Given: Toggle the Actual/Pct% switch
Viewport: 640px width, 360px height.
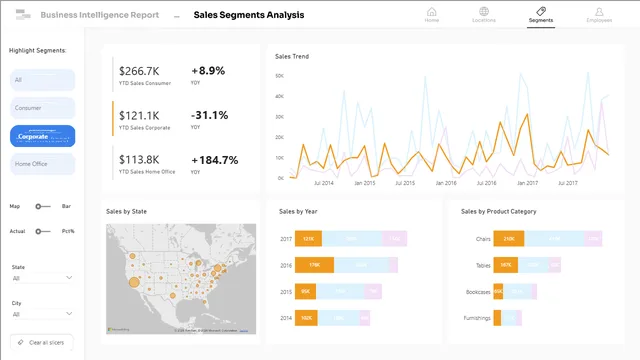Looking at the screenshot, I should pos(43,231).
